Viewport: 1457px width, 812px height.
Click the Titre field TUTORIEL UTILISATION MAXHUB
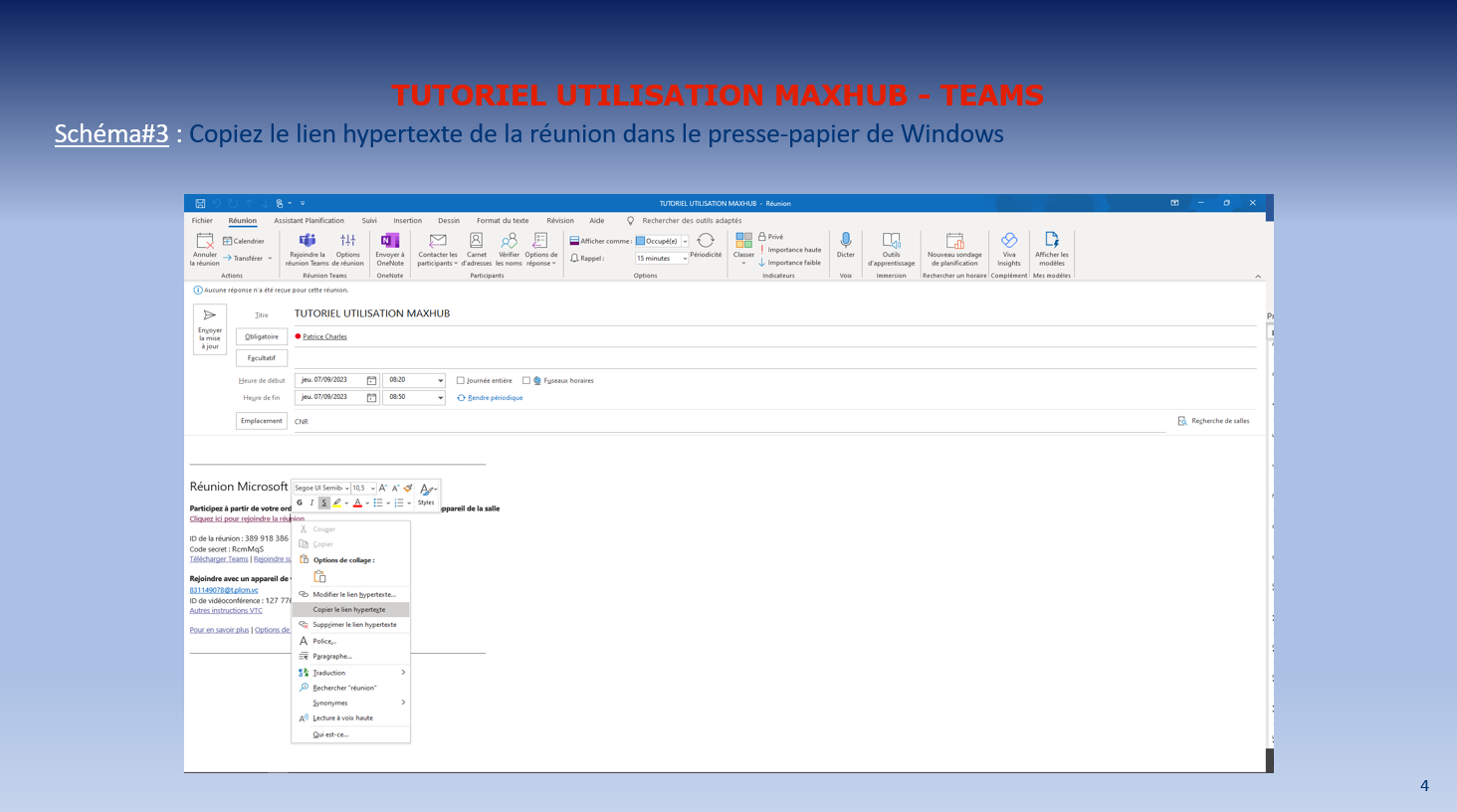point(774,313)
